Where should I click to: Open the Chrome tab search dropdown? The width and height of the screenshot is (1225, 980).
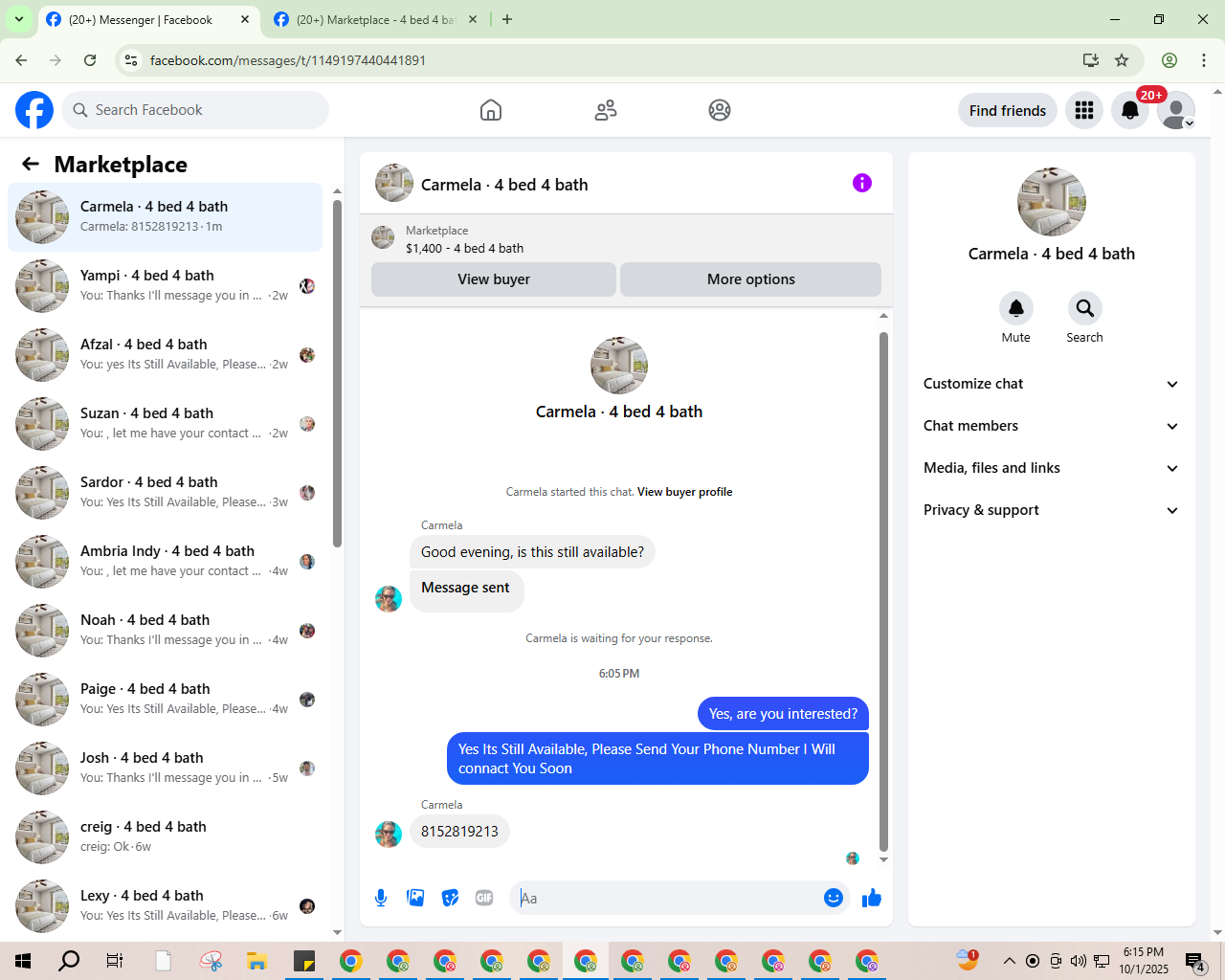pos(19,19)
